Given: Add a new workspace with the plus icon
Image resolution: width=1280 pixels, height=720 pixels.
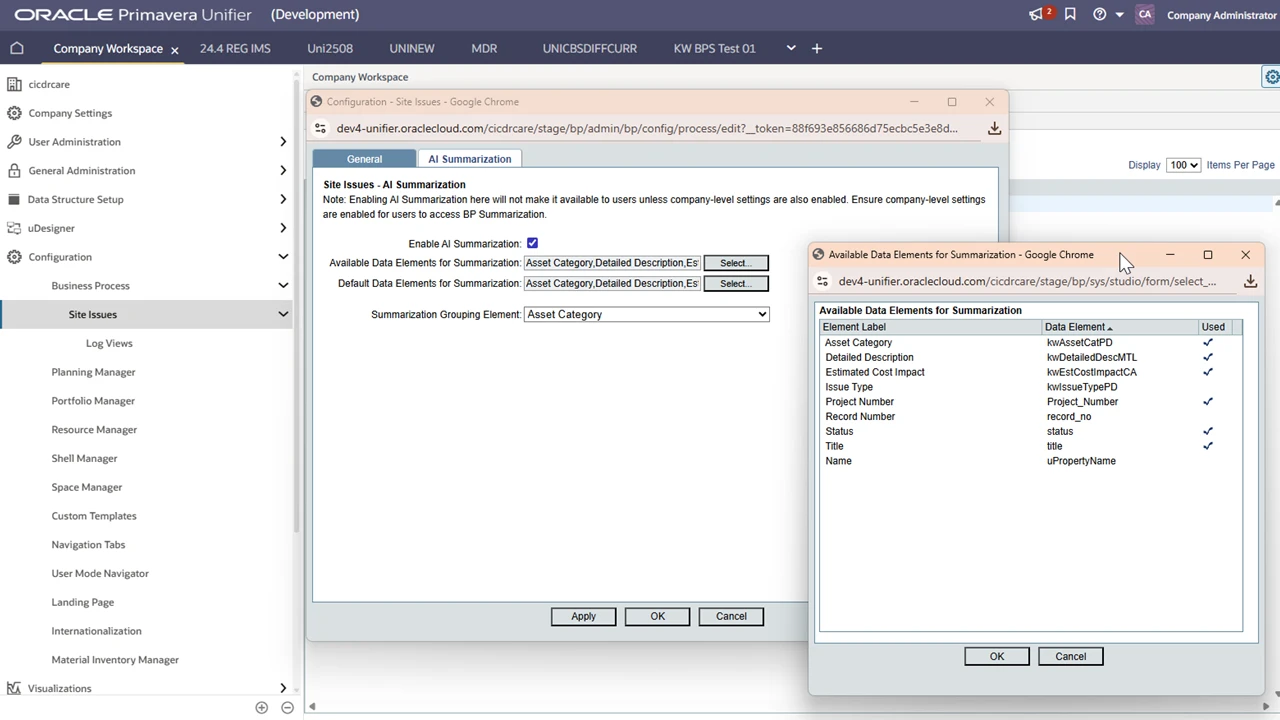Looking at the screenshot, I should (816, 48).
